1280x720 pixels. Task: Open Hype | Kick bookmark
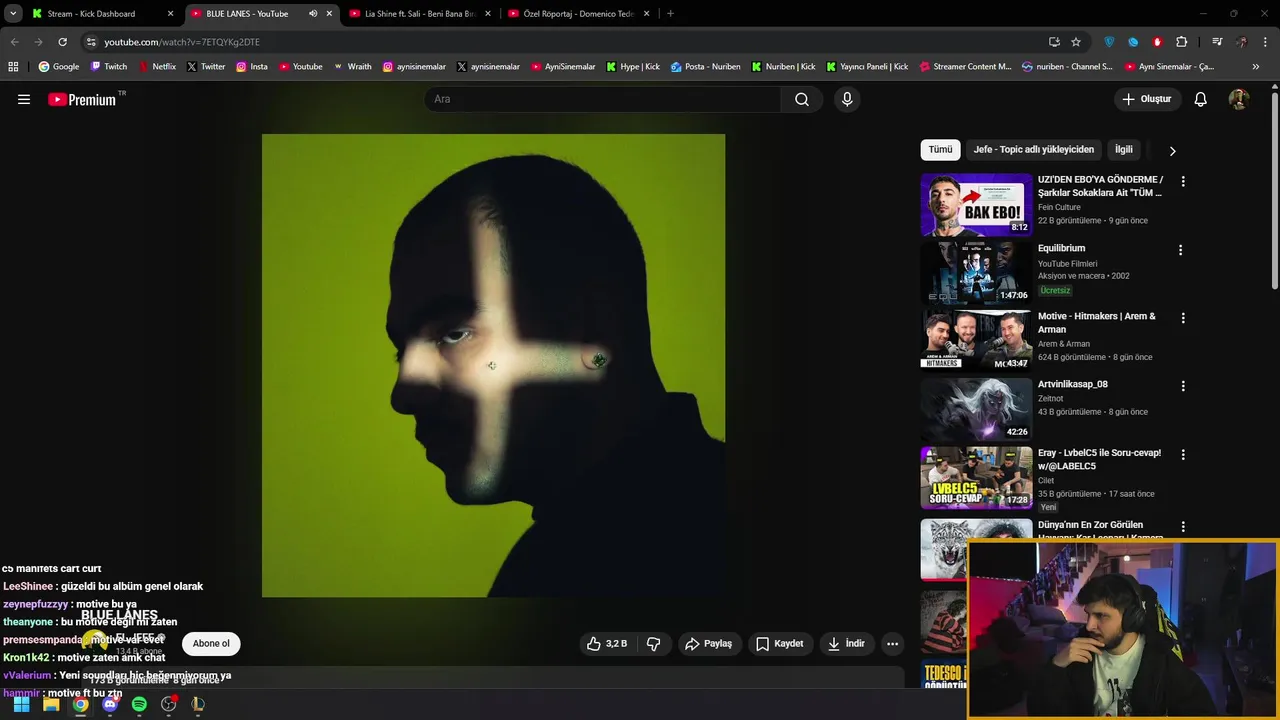click(633, 67)
